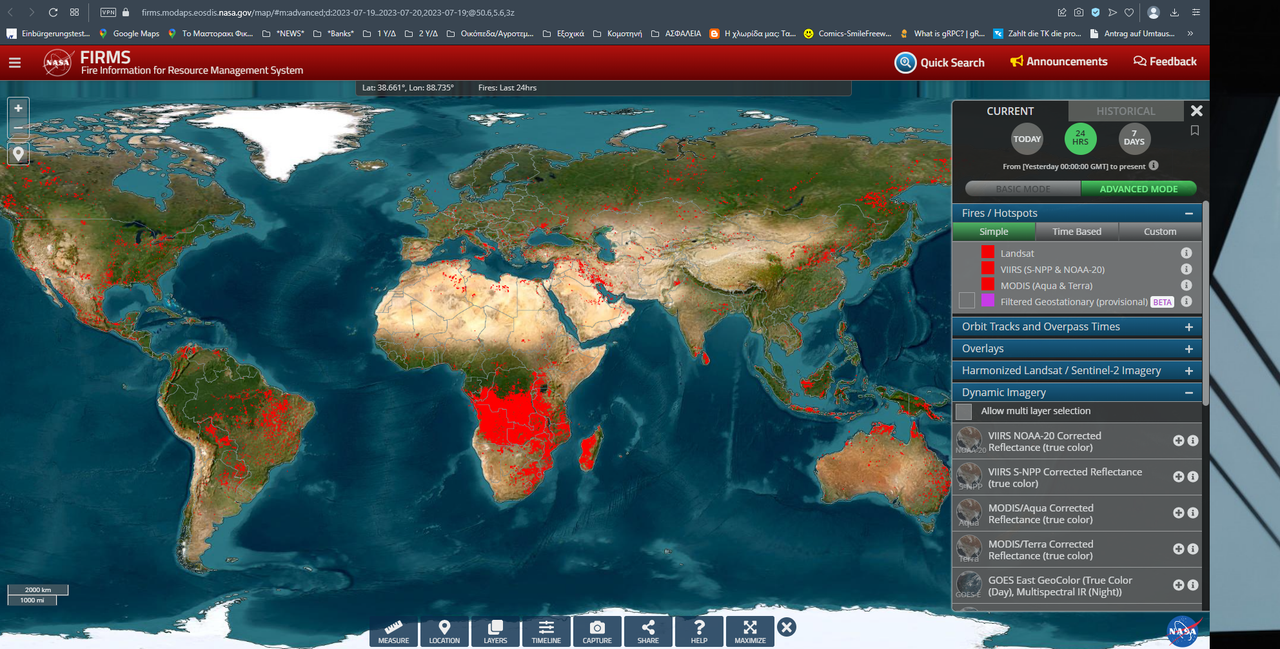Click the Landsat red color swatch

tap(988, 253)
